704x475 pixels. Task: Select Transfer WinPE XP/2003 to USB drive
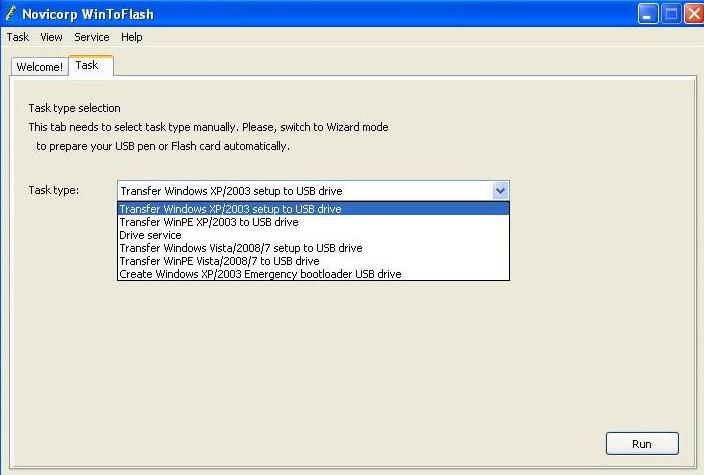(x=313, y=222)
